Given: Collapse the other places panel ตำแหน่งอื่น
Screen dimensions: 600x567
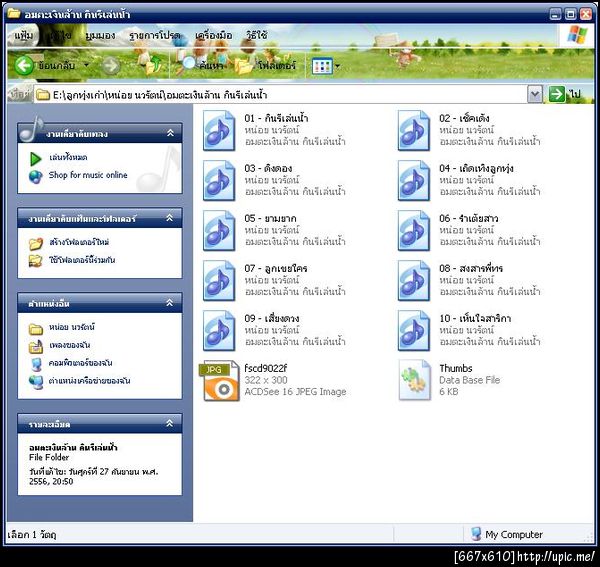Looking at the screenshot, I should click(170, 303).
